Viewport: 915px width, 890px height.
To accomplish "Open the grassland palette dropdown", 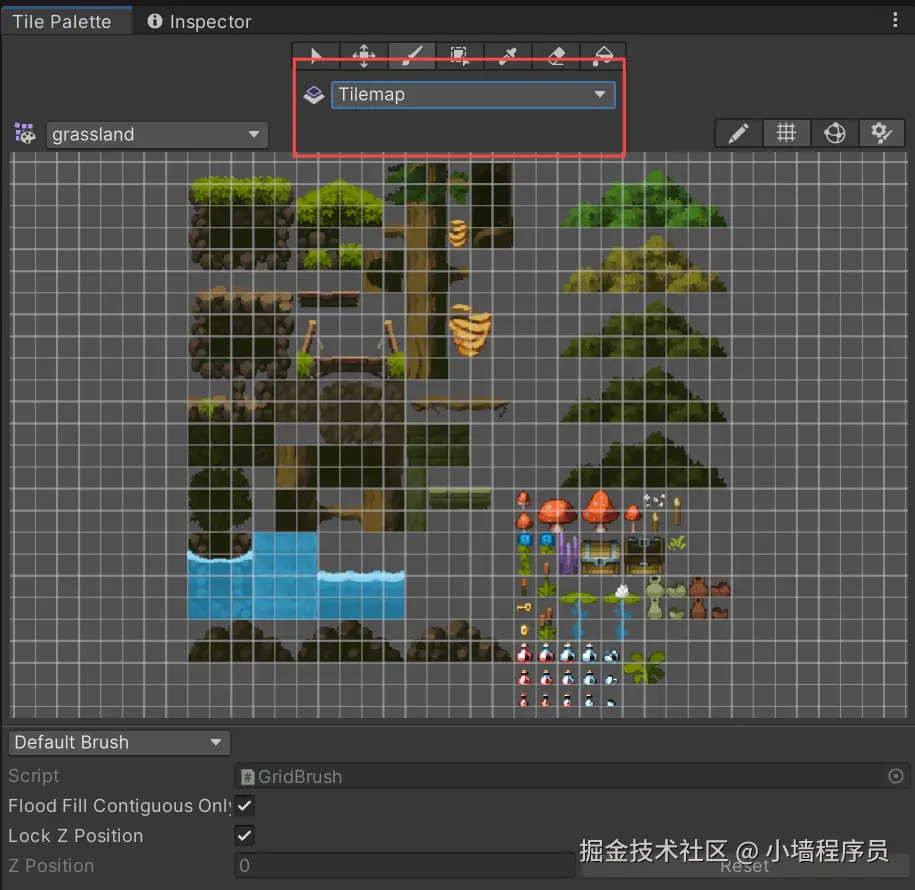I will pos(156,132).
